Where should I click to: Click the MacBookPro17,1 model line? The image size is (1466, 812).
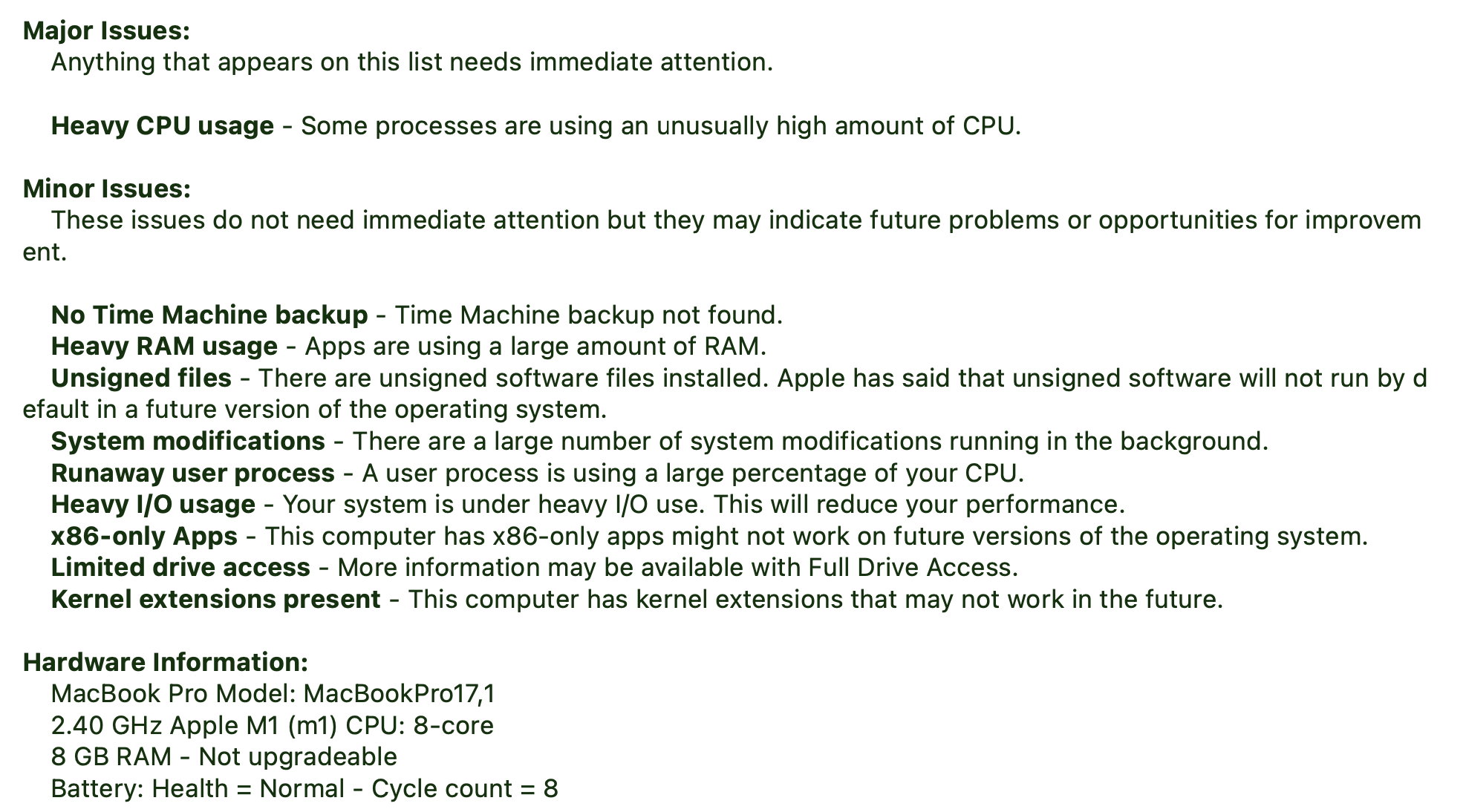pos(273,694)
